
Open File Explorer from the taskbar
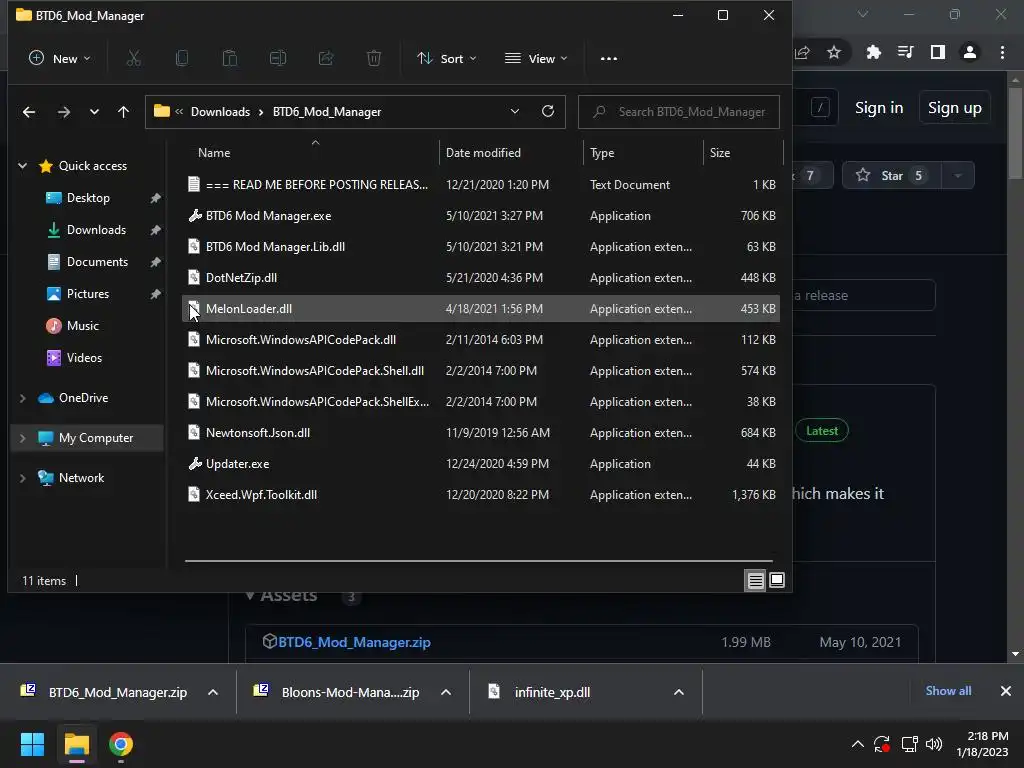click(x=76, y=744)
